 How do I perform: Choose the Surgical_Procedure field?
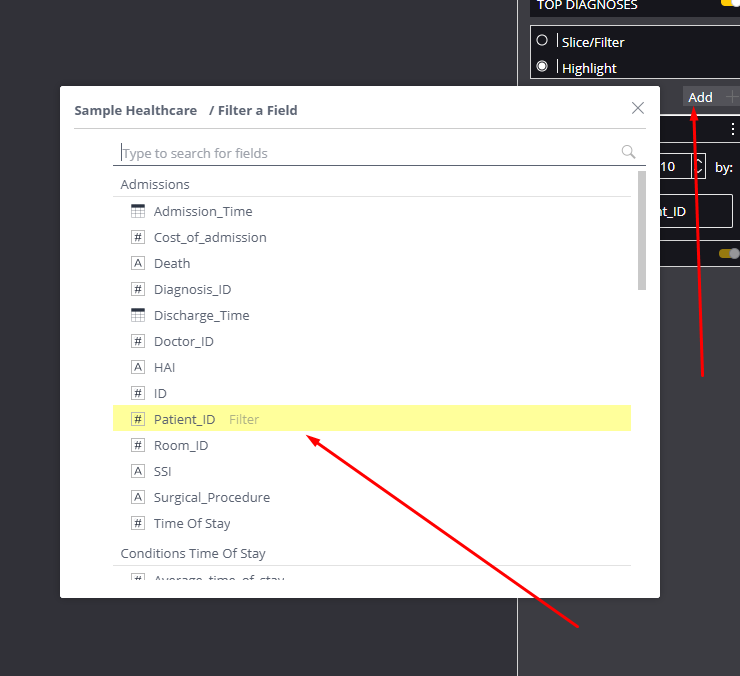[x=211, y=497]
